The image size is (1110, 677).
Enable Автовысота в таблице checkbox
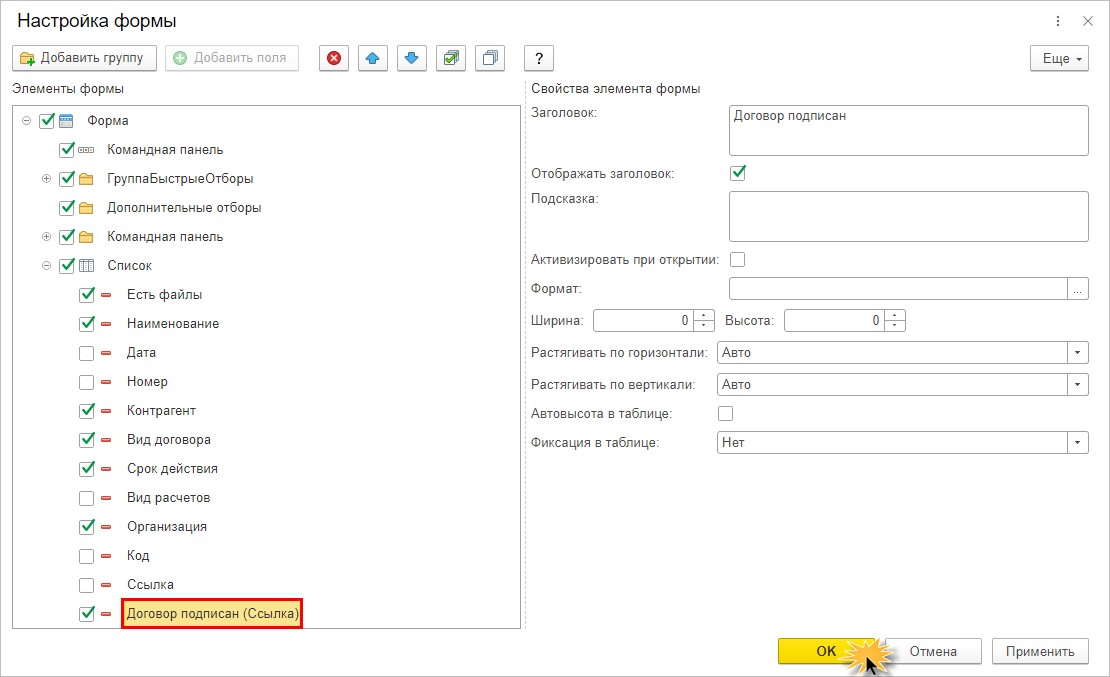tap(726, 413)
